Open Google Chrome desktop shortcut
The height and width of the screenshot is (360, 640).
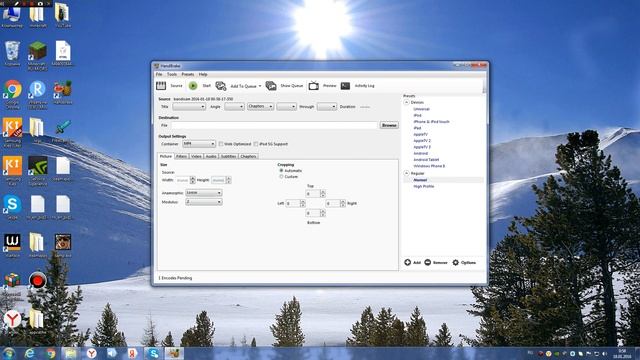pos(13,90)
